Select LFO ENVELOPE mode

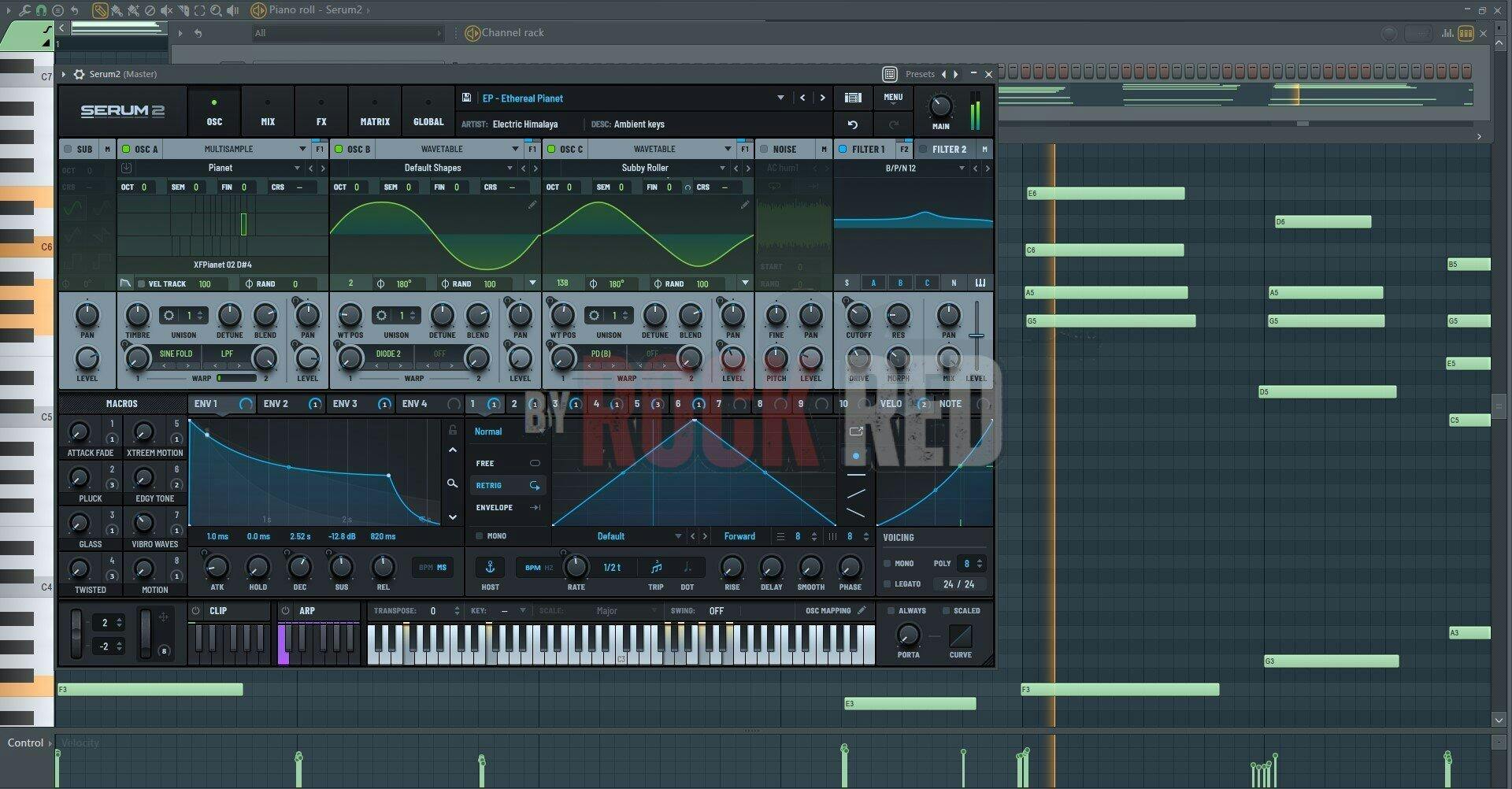pyautogui.click(x=507, y=507)
